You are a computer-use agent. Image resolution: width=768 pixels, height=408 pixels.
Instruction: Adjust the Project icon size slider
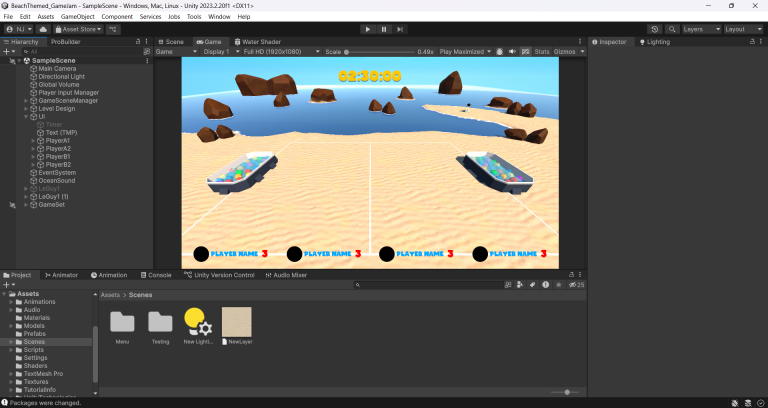[x=565, y=392]
